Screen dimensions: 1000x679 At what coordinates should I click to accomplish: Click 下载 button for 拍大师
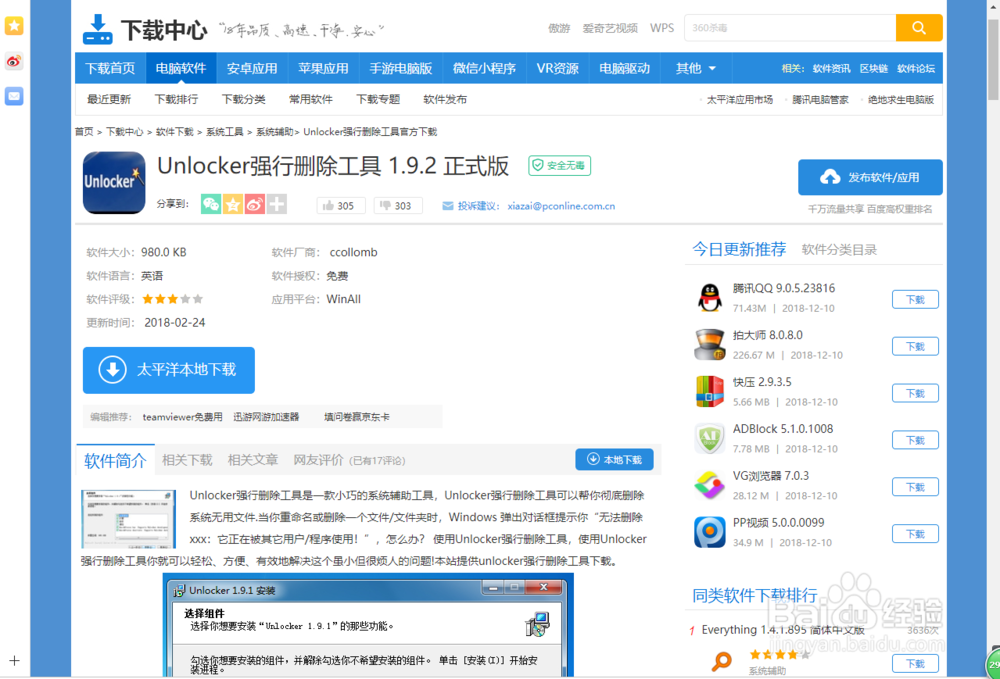[x=915, y=347]
